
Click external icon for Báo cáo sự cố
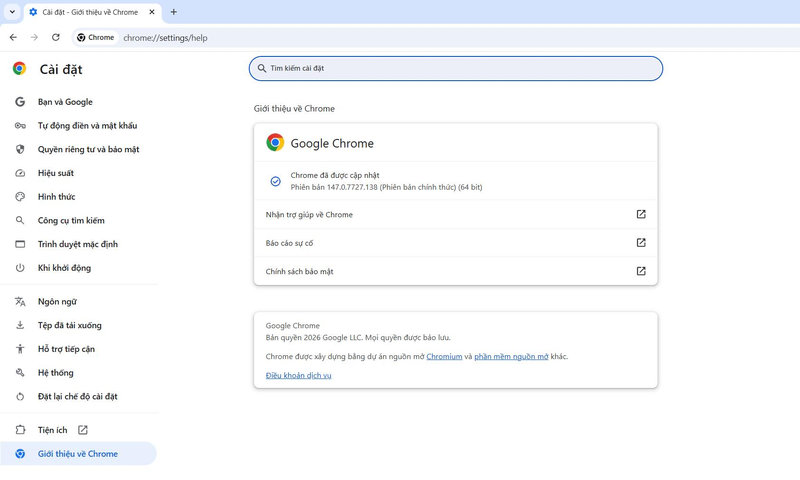641,243
